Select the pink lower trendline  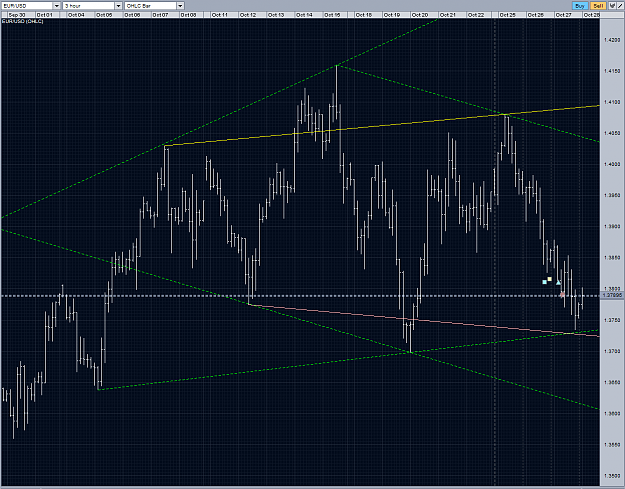tap(424, 320)
